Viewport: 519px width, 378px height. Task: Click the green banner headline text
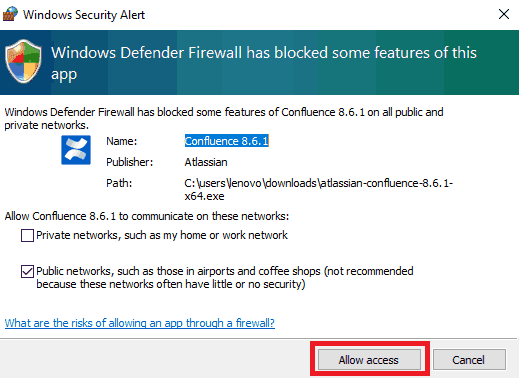pos(264,63)
